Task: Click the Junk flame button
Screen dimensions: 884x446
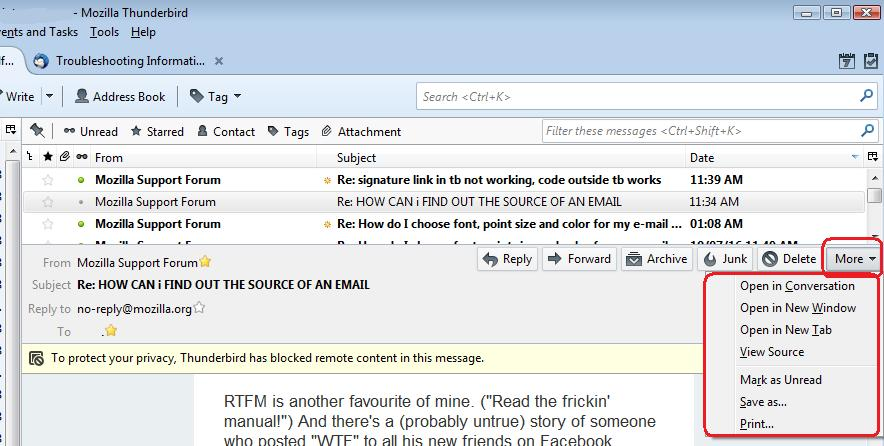Action: click(725, 259)
